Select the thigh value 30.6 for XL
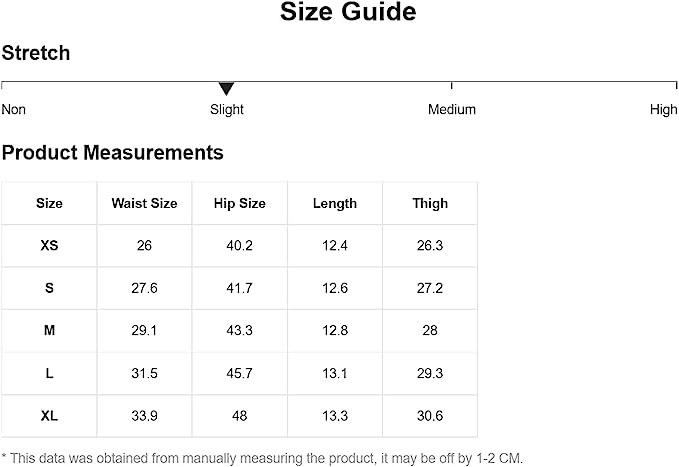Image resolution: width=679 pixels, height=467 pixels. click(x=430, y=416)
